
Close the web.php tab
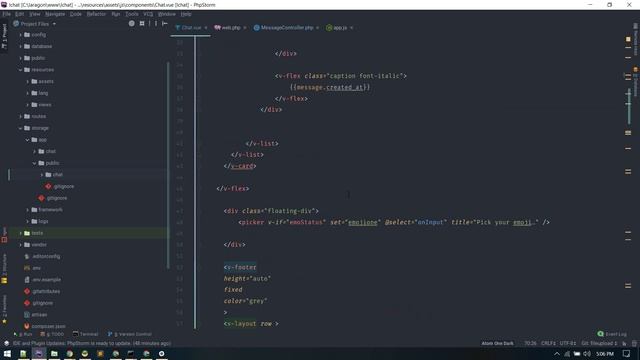244,28
